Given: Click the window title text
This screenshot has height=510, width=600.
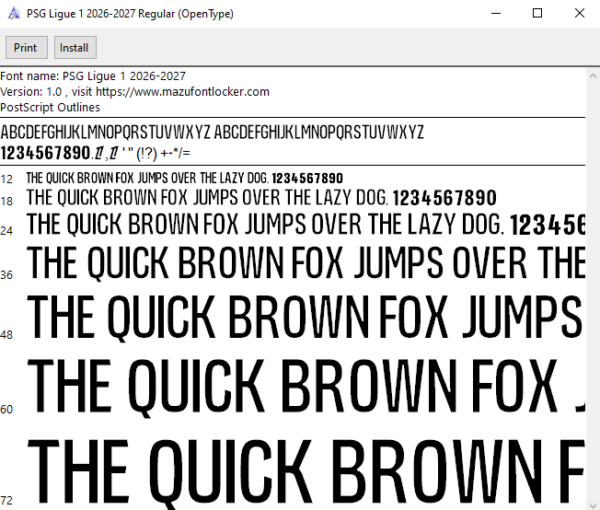Looking at the screenshot, I should click(130, 14).
